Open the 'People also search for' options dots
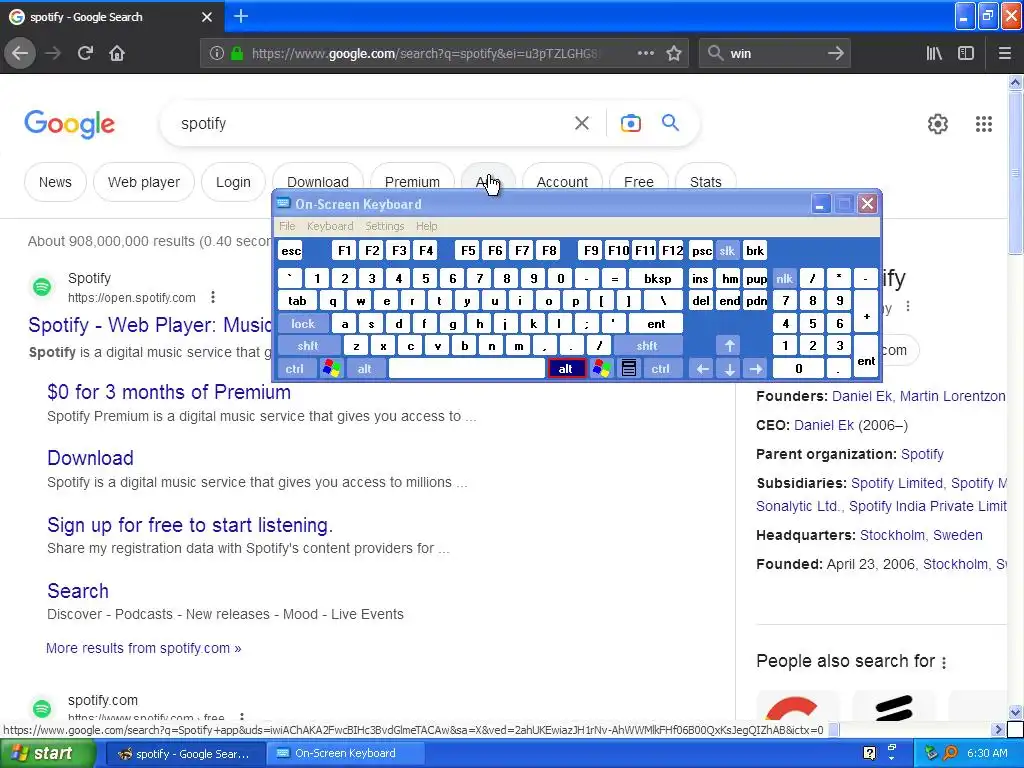The width and height of the screenshot is (1024, 768). 944,662
